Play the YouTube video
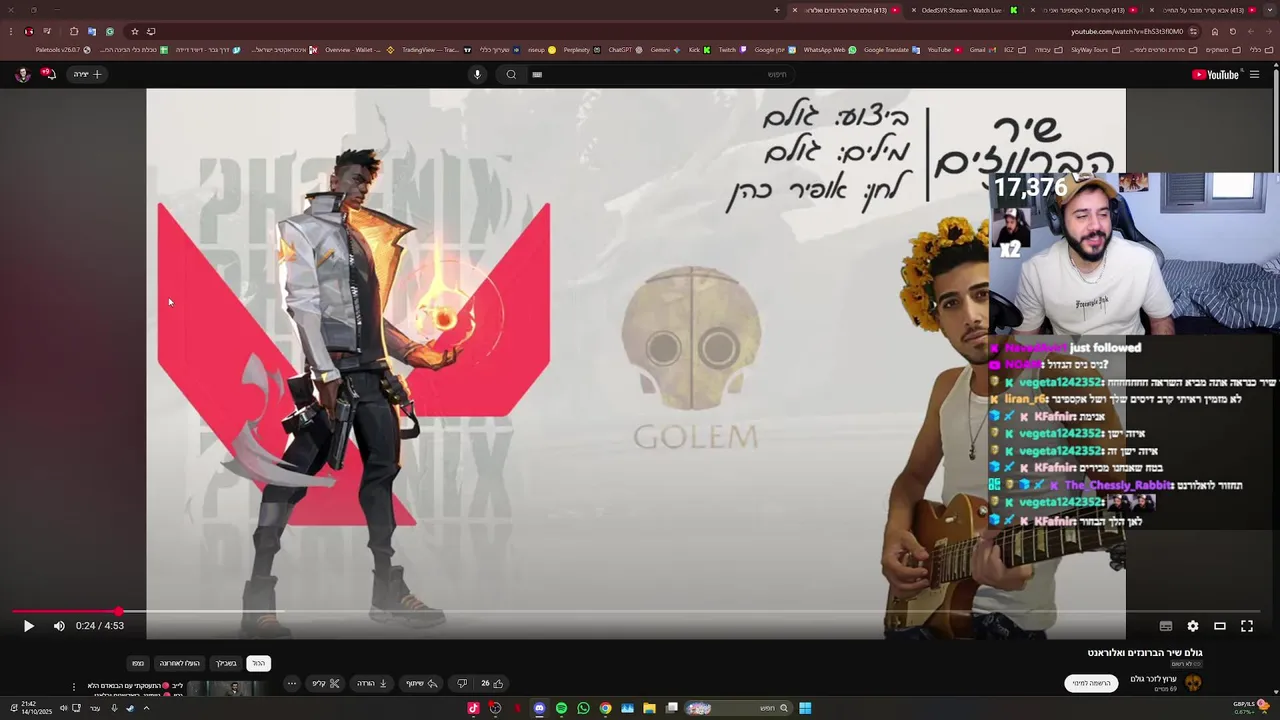The height and width of the screenshot is (720, 1280). 28,626
